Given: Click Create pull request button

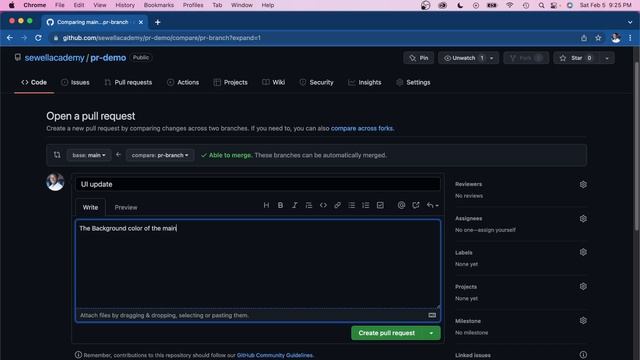Looking at the screenshot, I should click(x=387, y=333).
